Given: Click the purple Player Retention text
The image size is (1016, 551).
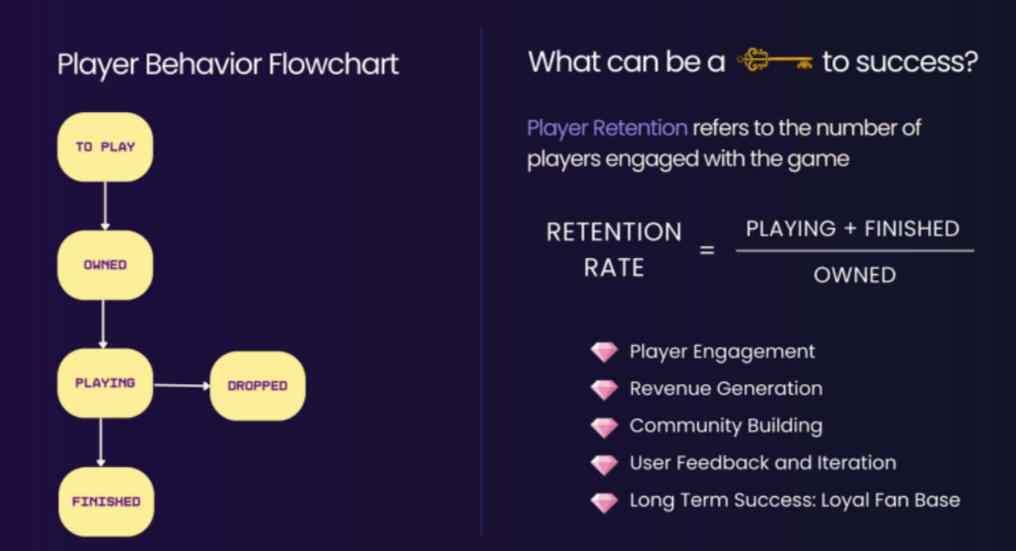Looking at the screenshot, I should (607, 128).
